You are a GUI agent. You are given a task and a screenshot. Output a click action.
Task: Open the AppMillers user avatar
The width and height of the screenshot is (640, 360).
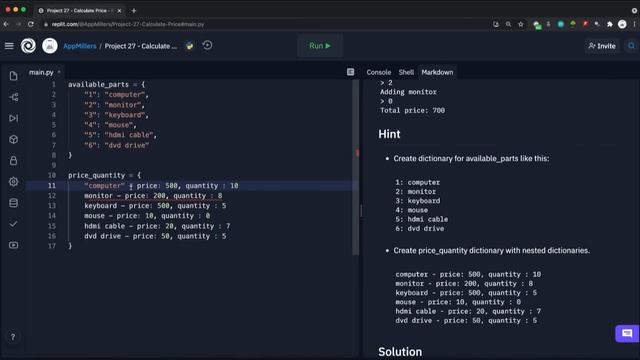[x=50, y=46]
